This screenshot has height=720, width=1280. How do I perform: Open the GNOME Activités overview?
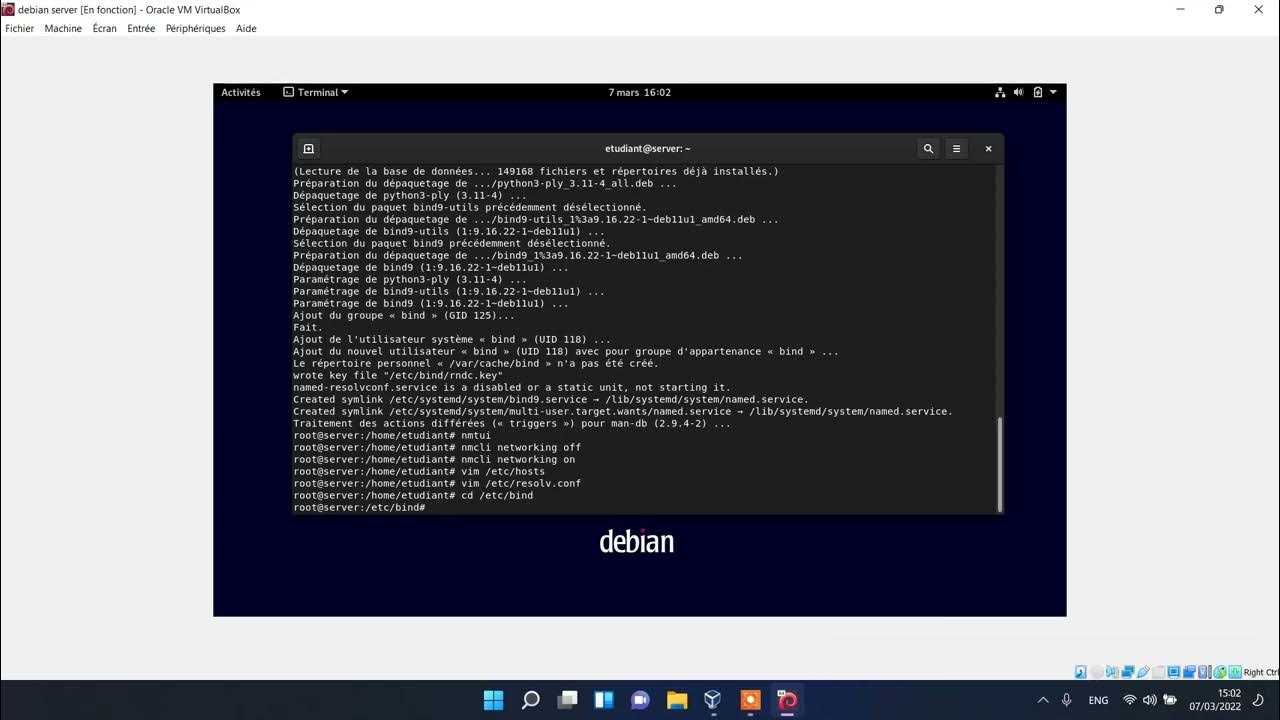(x=241, y=92)
